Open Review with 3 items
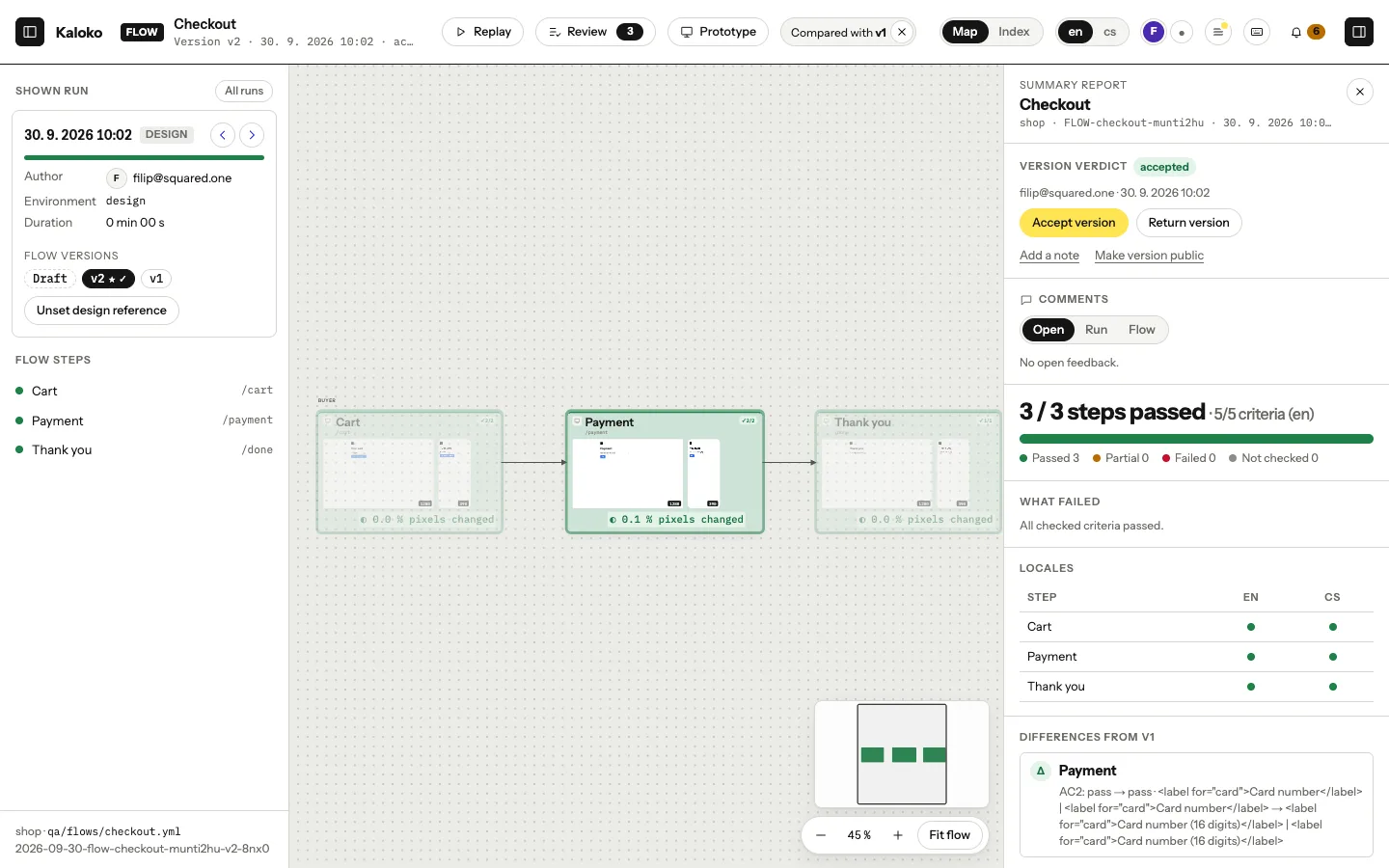This screenshot has height=868, width=1389. coord(595,32)
